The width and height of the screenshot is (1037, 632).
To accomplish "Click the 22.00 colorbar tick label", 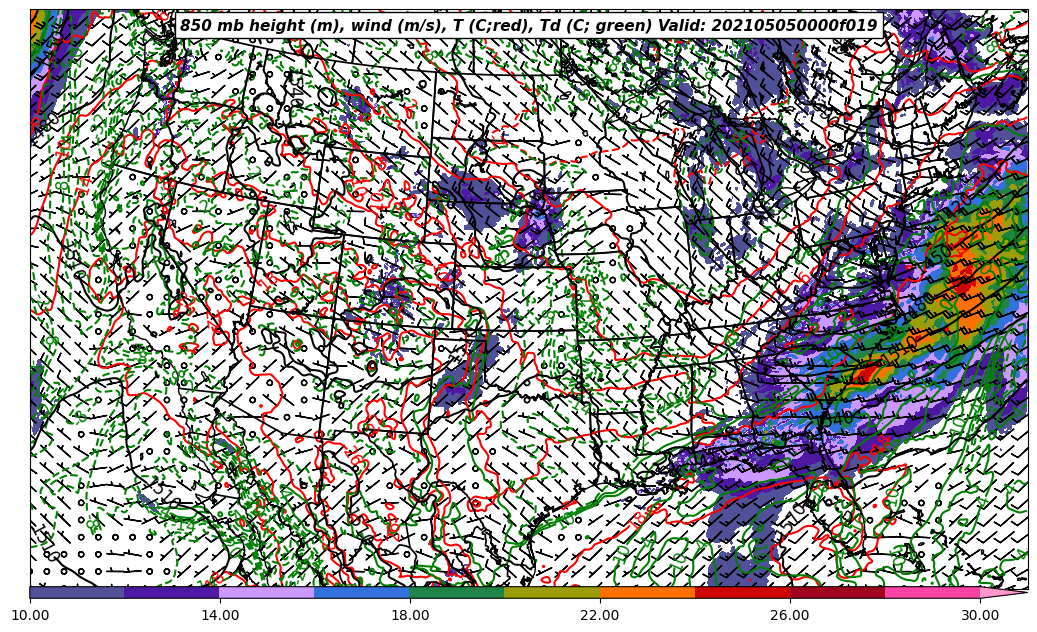I will point(600,615).
